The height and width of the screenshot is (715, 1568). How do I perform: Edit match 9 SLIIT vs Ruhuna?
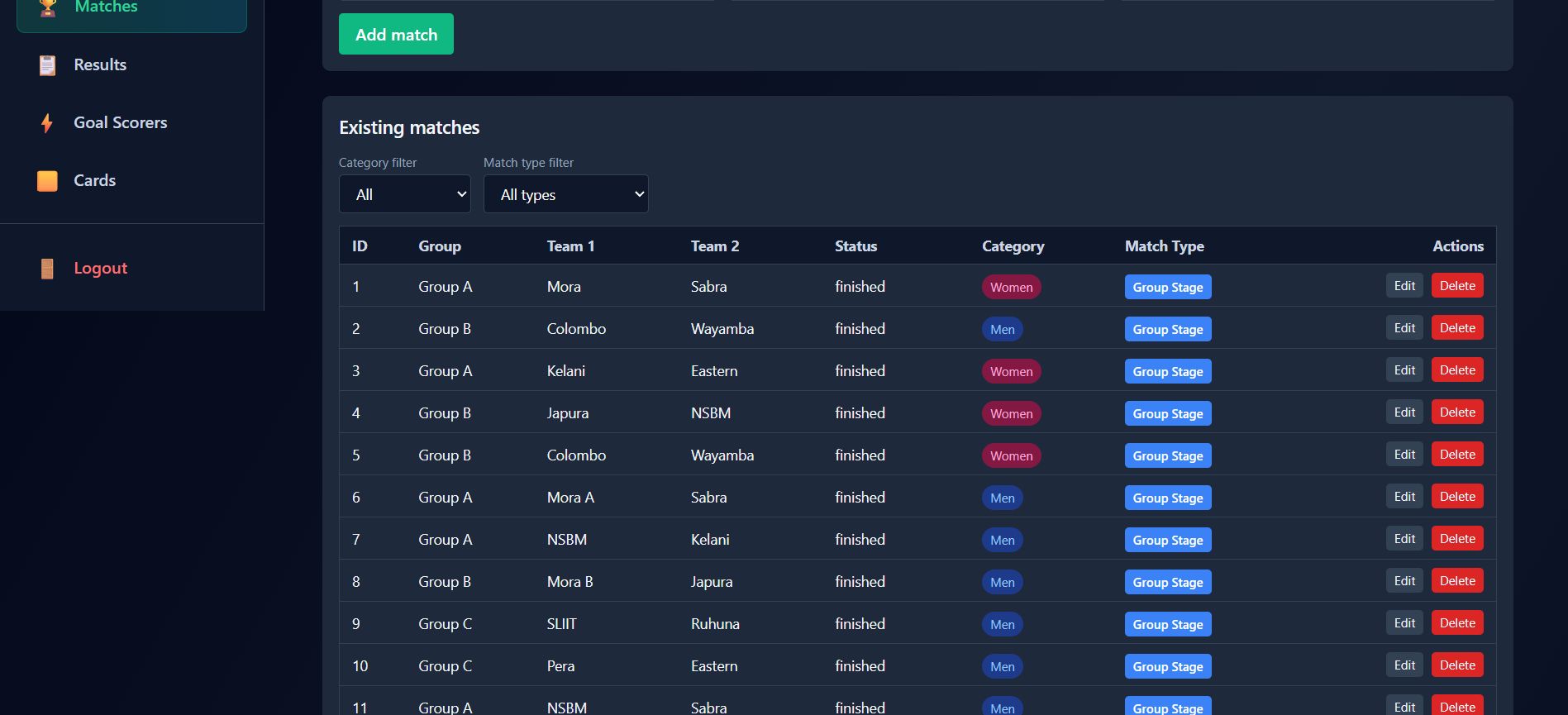pos(1404,623)
